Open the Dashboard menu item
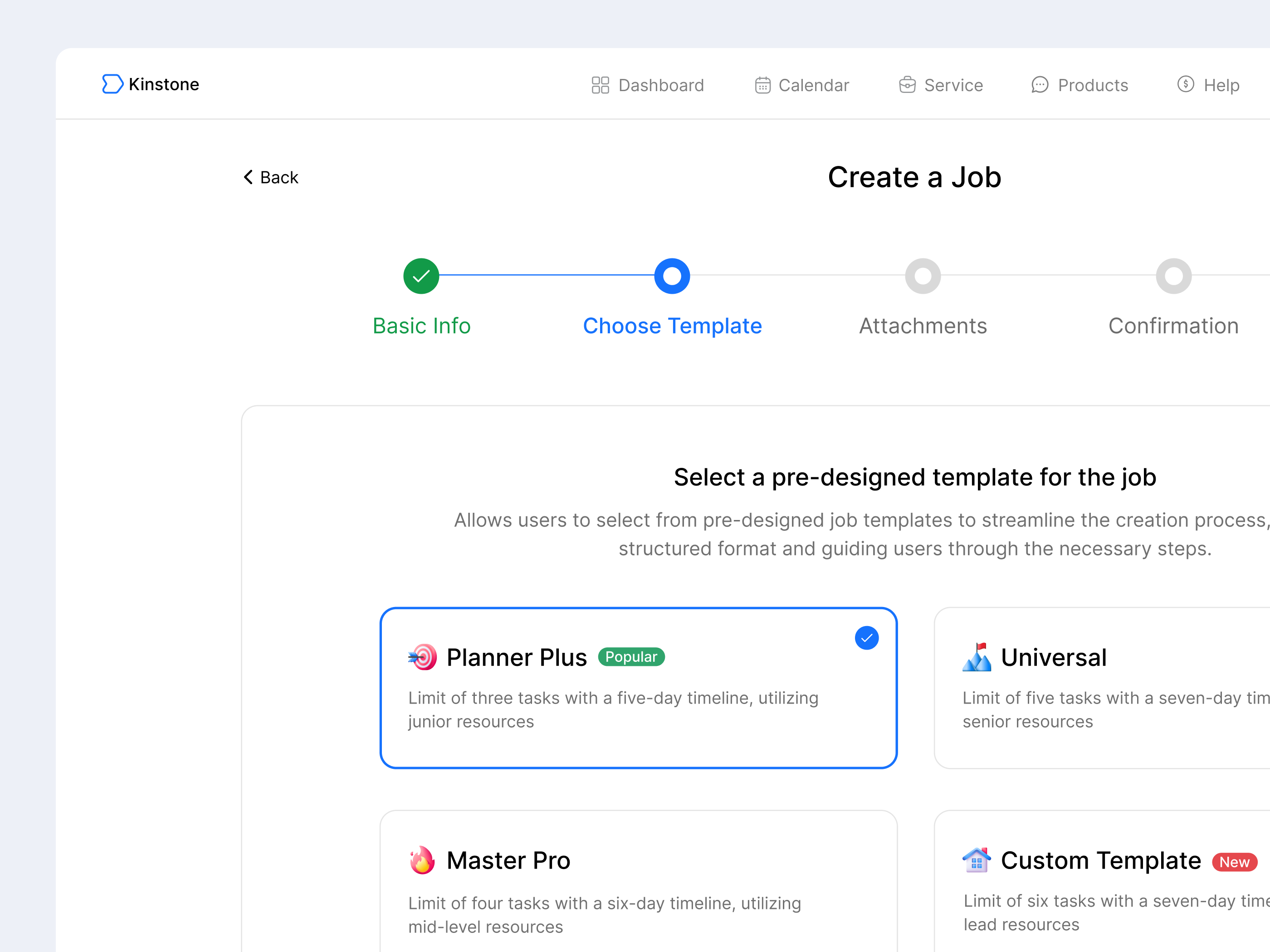Screen dimensions: 1270x952 tap(660, 86)
